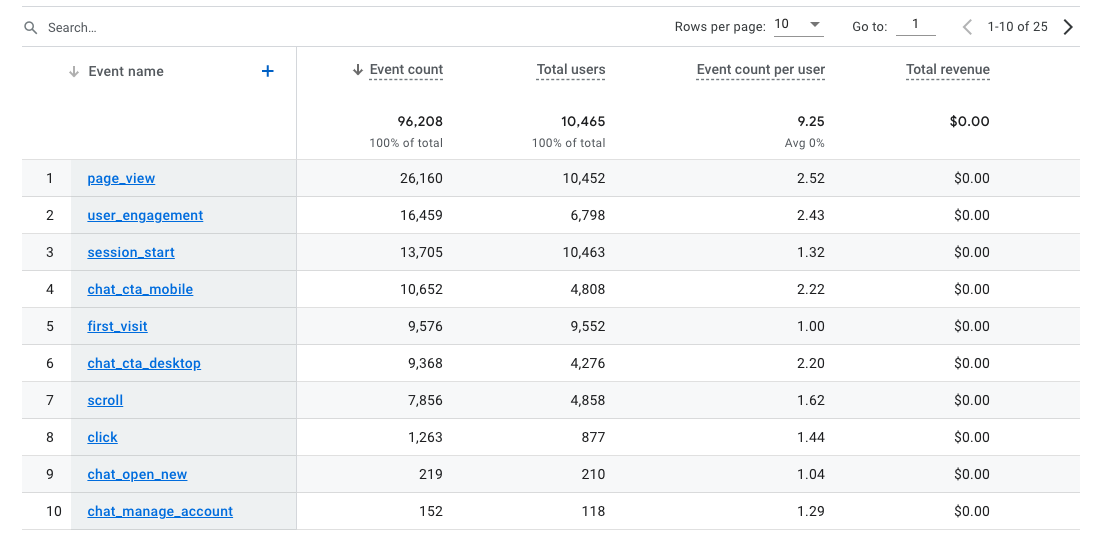Sort by Event count per user
The width and height of the screenshot is (1106, 543).
pos(760,70)
